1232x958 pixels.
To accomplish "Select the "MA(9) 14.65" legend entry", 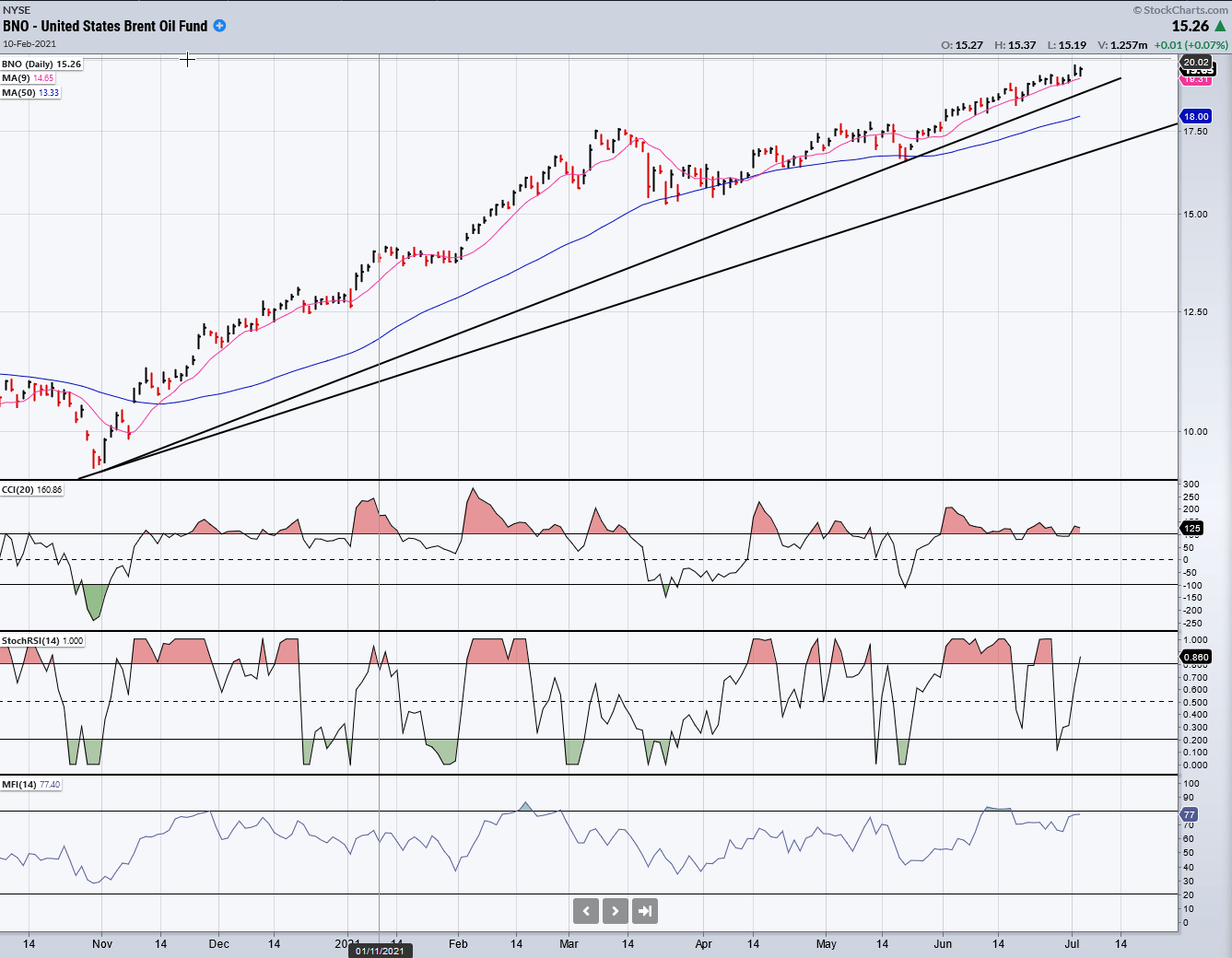I will click(28, 78).
